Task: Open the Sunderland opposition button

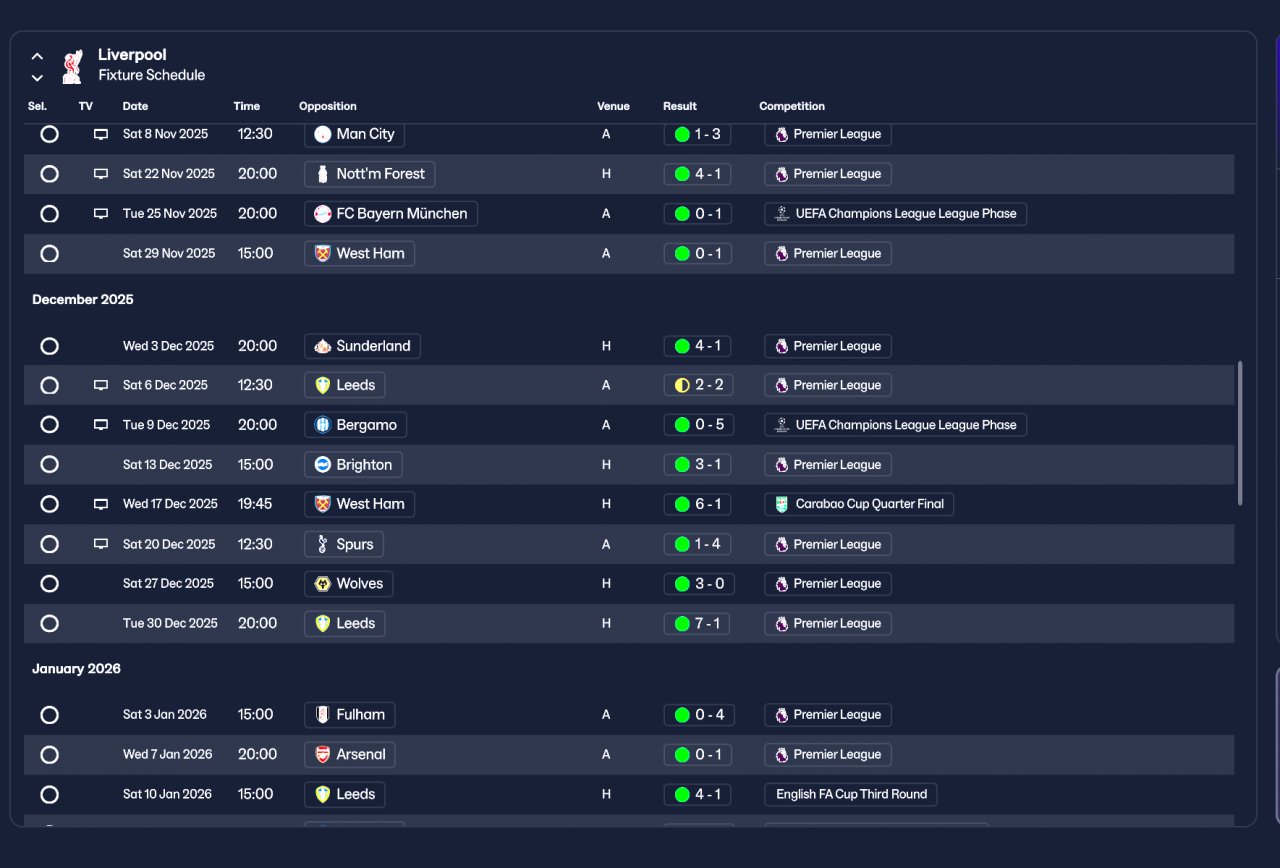Action: click(x=362, y=346)
